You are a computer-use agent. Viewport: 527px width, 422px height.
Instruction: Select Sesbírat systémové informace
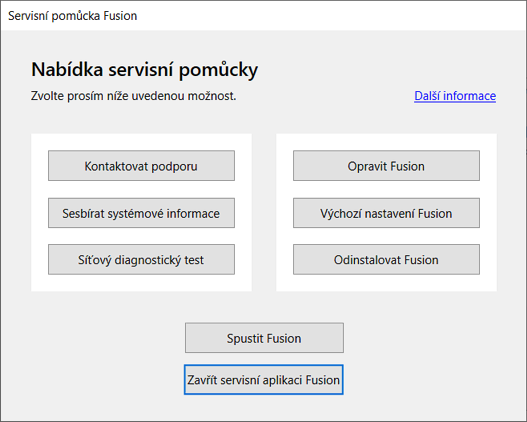point(141,213)
